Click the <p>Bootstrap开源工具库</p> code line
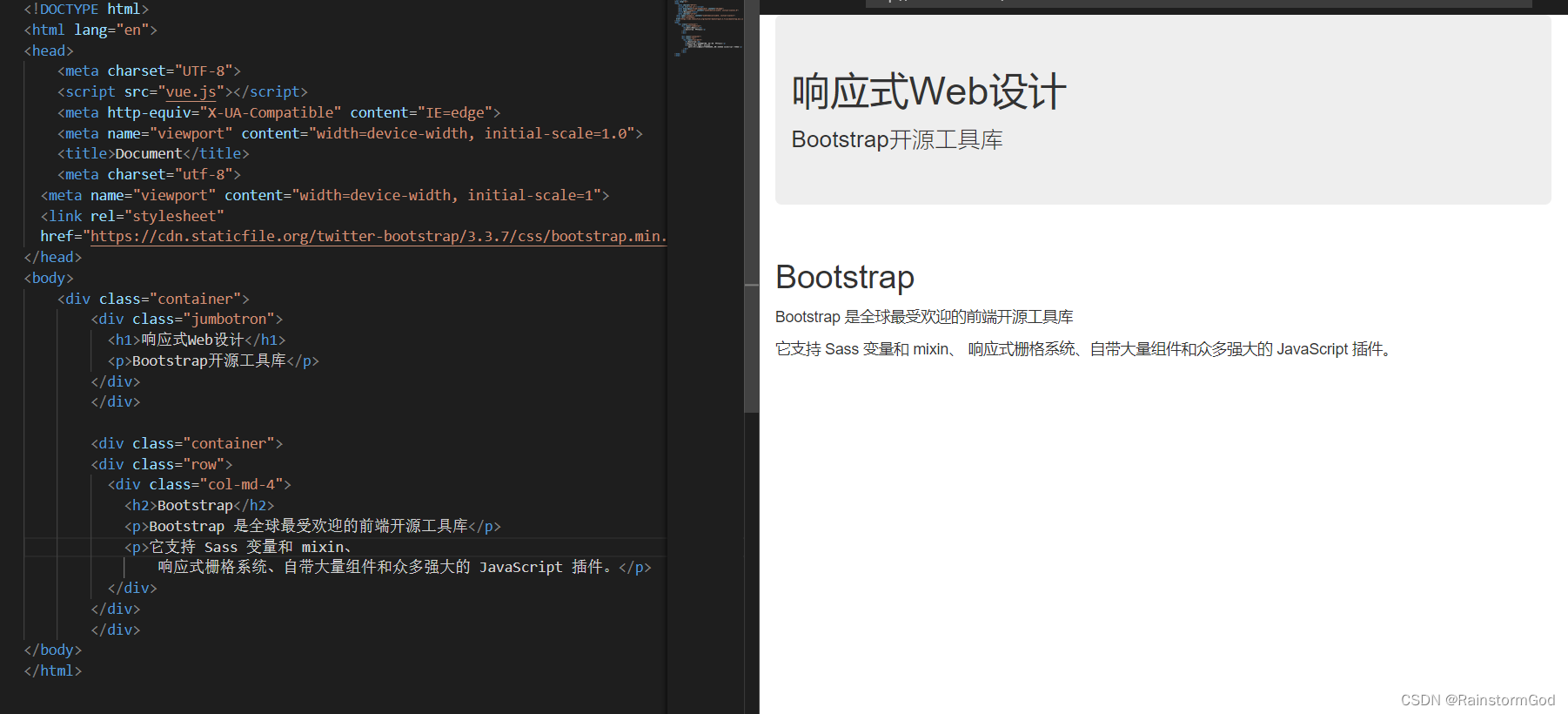The height and width of the screenshot is (714, 1568). [213, 360]
